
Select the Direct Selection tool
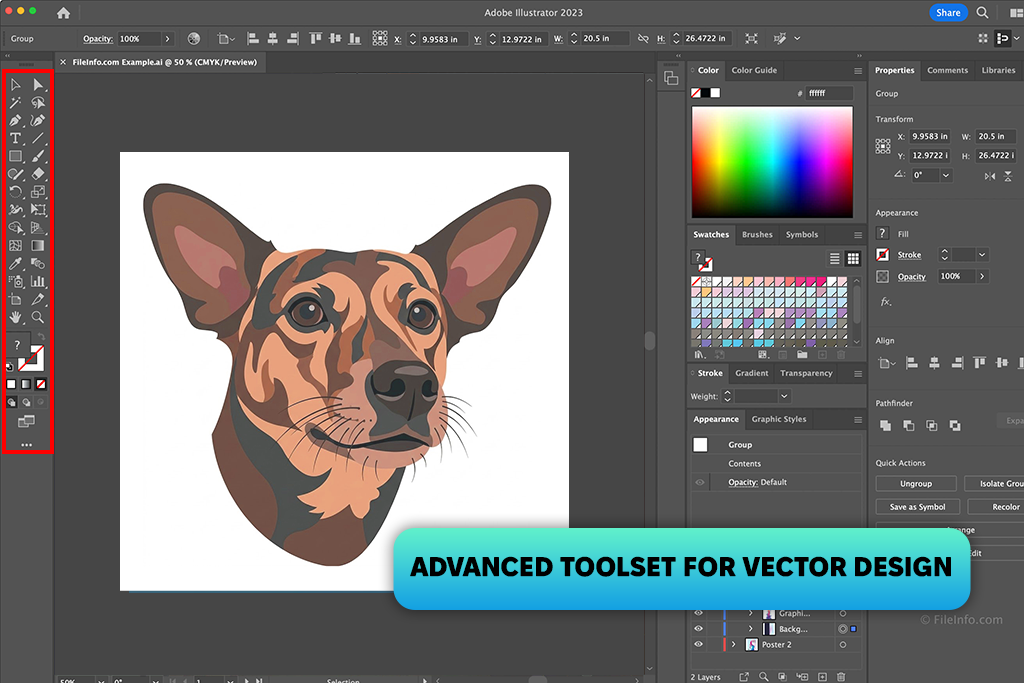38,85
